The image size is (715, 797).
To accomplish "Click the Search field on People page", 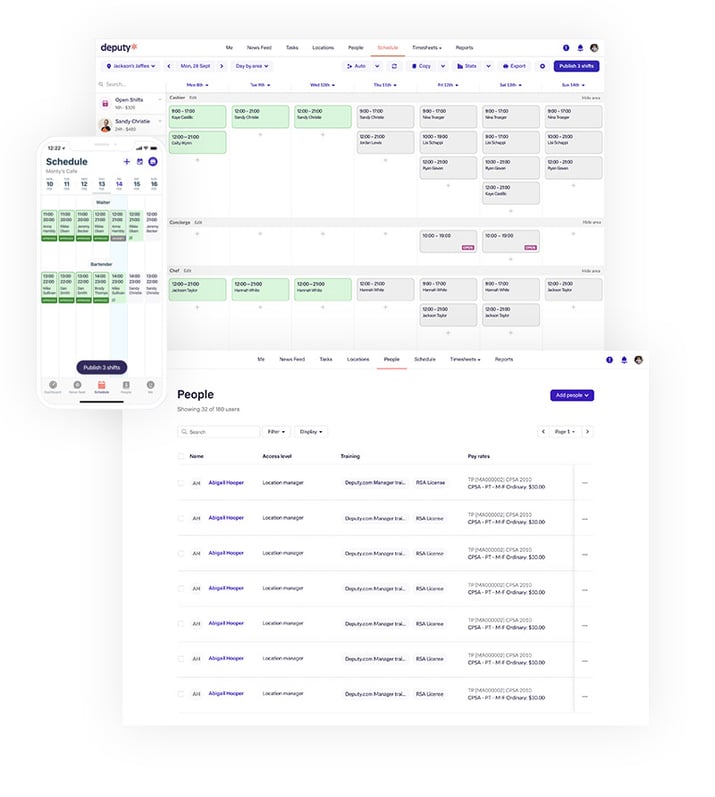I will pyautogui.click(x=218, y=432).
